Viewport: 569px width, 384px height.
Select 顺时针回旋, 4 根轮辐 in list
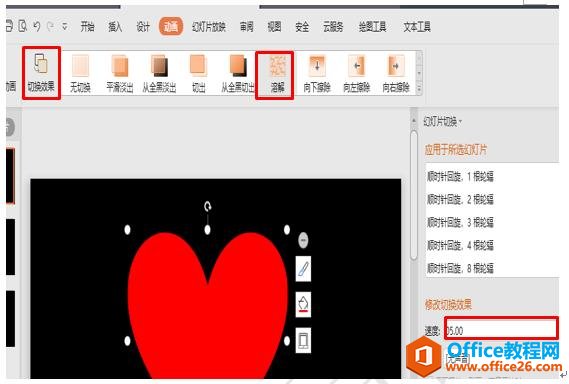click(x=492, y=245)
